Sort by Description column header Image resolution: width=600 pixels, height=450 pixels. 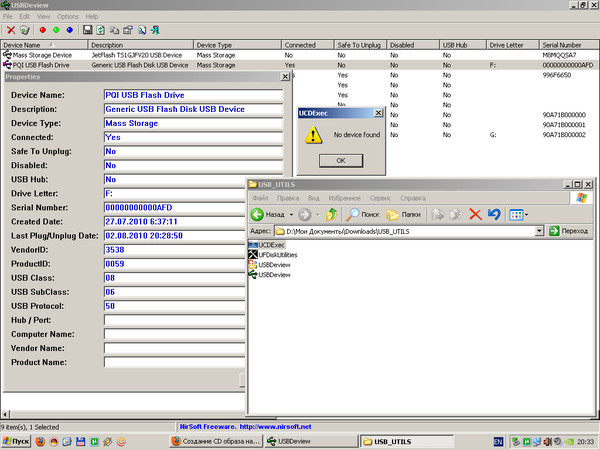(141, 45)
